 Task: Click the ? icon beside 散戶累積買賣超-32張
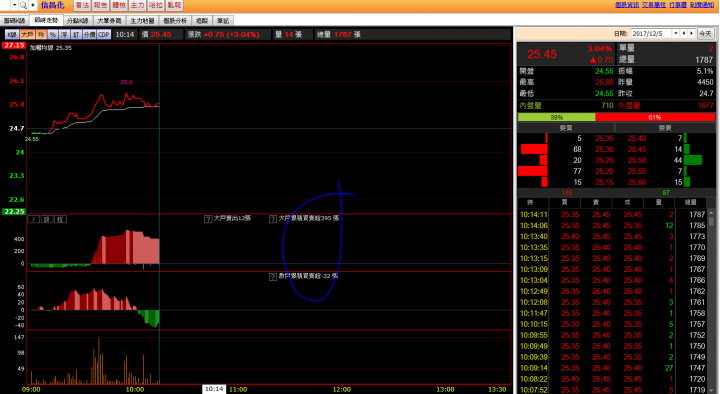click(x=273, y=277)
